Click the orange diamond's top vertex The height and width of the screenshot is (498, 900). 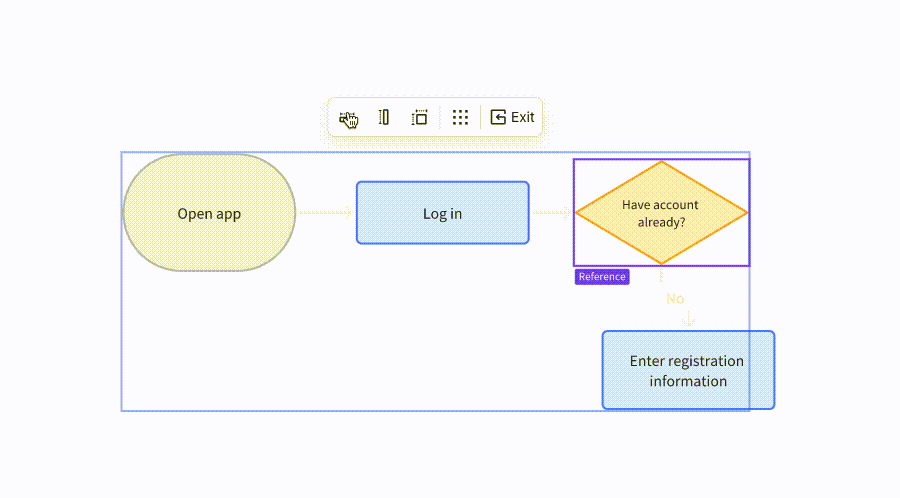pos(661,162)
